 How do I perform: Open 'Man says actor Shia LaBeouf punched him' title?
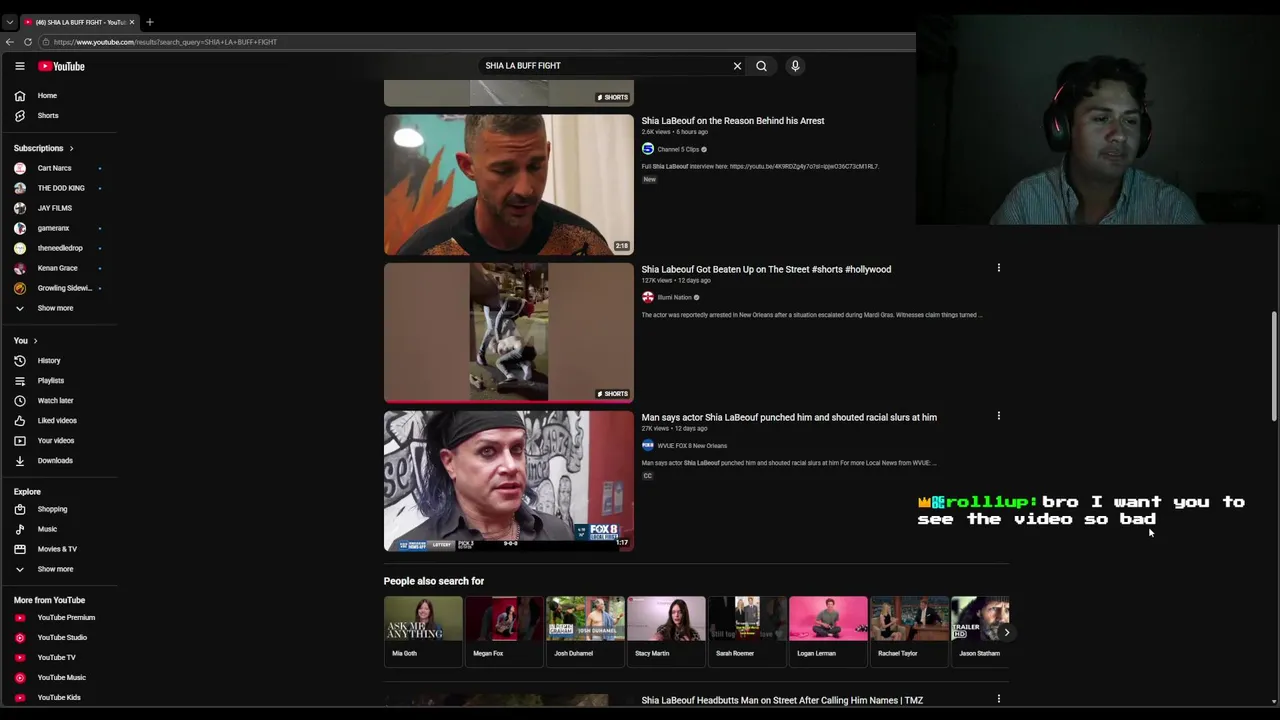pos(789,417)
